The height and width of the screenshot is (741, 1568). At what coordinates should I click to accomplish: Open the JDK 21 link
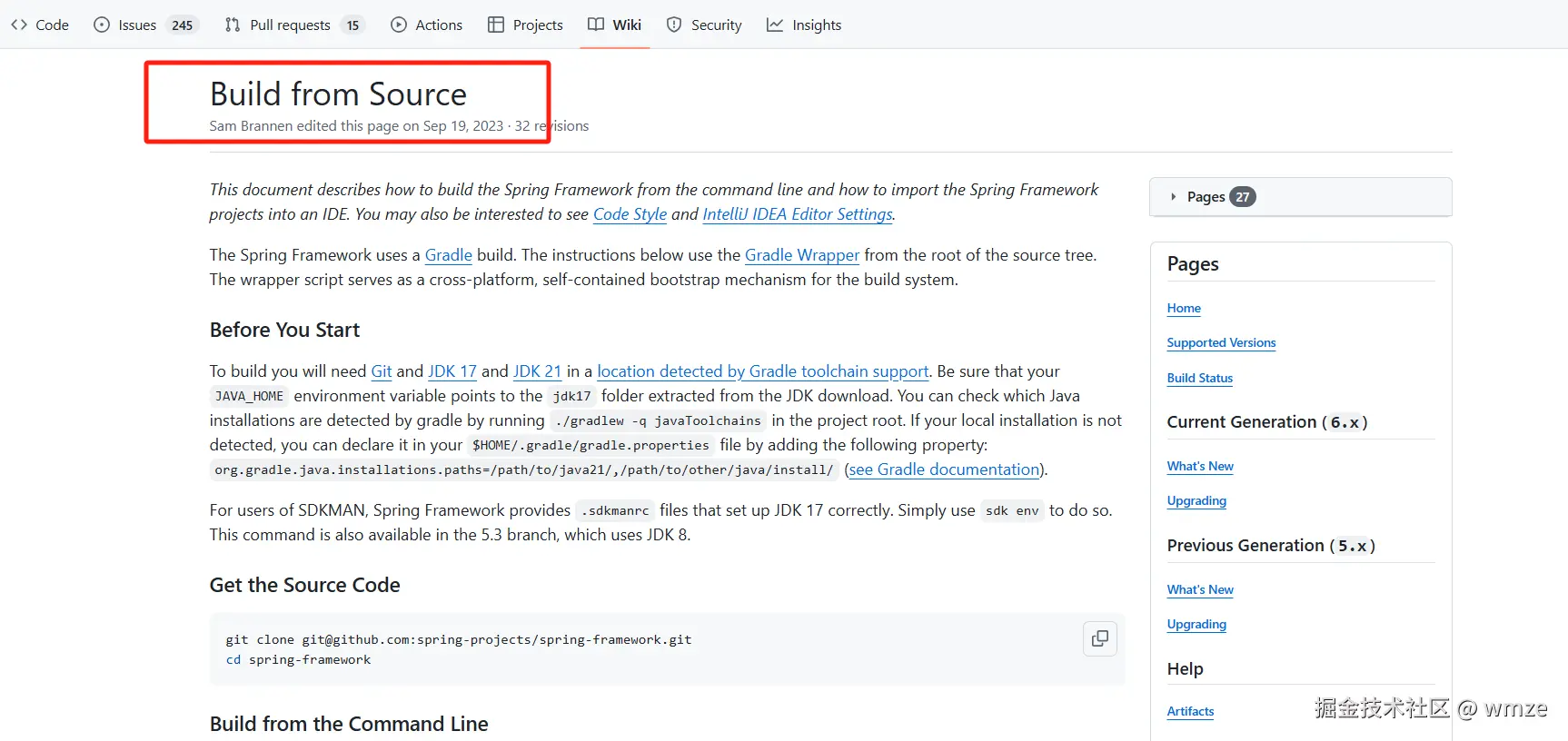coord(537,371)
